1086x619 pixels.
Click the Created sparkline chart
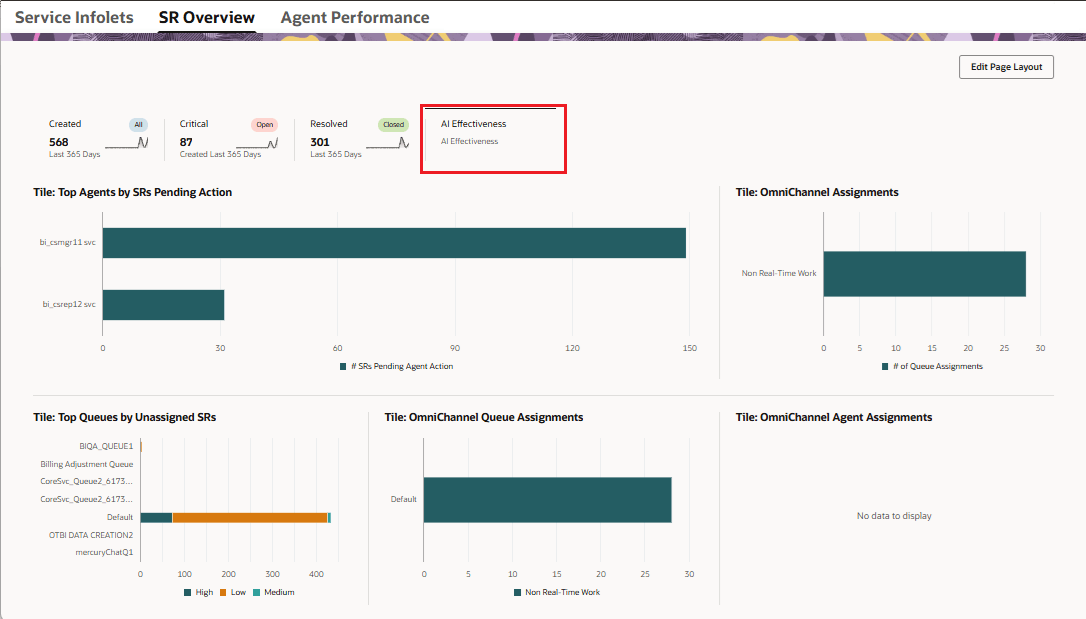coord(127,143)
